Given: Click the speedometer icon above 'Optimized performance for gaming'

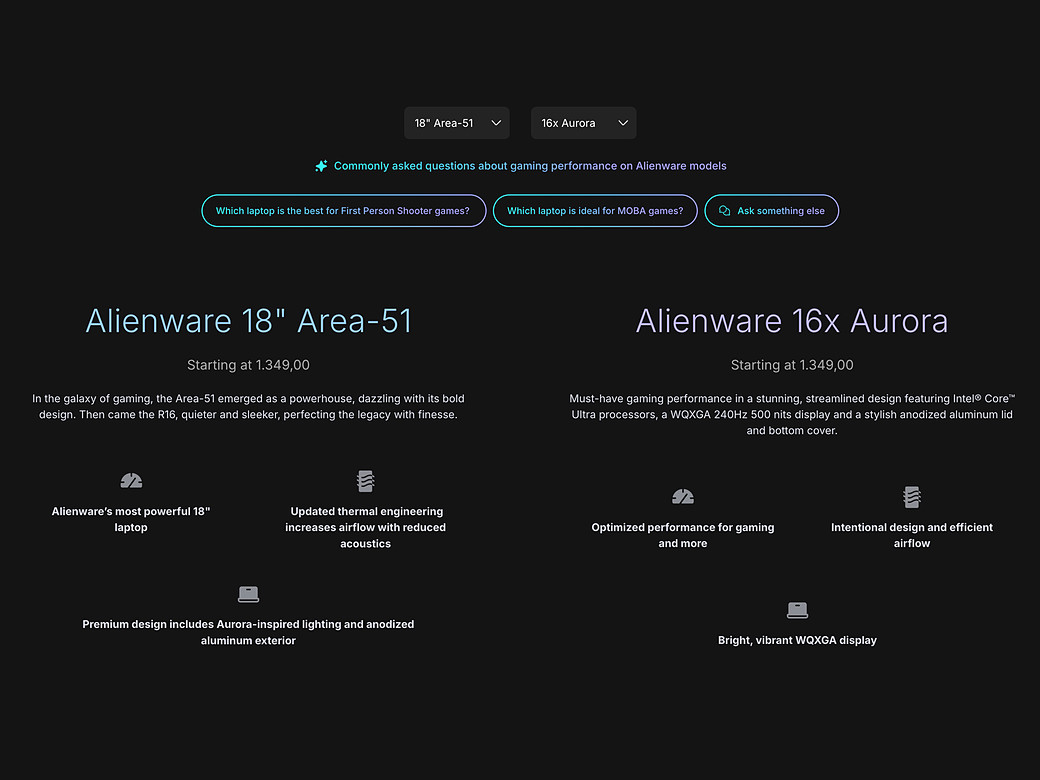Looking at the screenshot, I should point(682,496).
